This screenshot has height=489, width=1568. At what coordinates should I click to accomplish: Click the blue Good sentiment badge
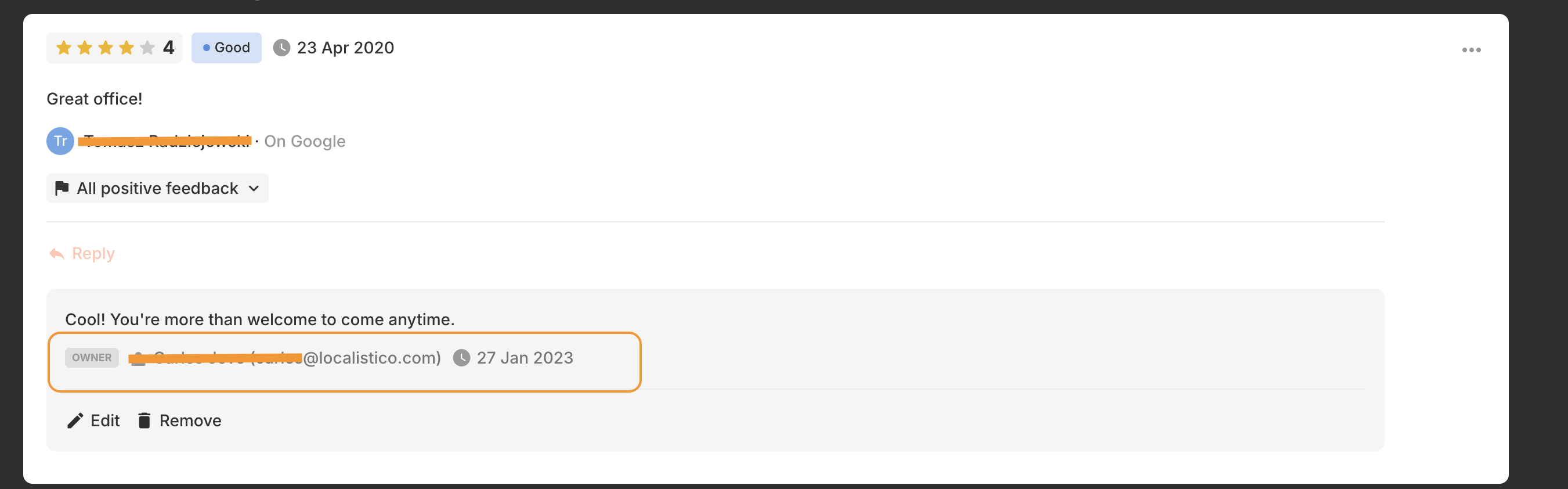(226, 48)
